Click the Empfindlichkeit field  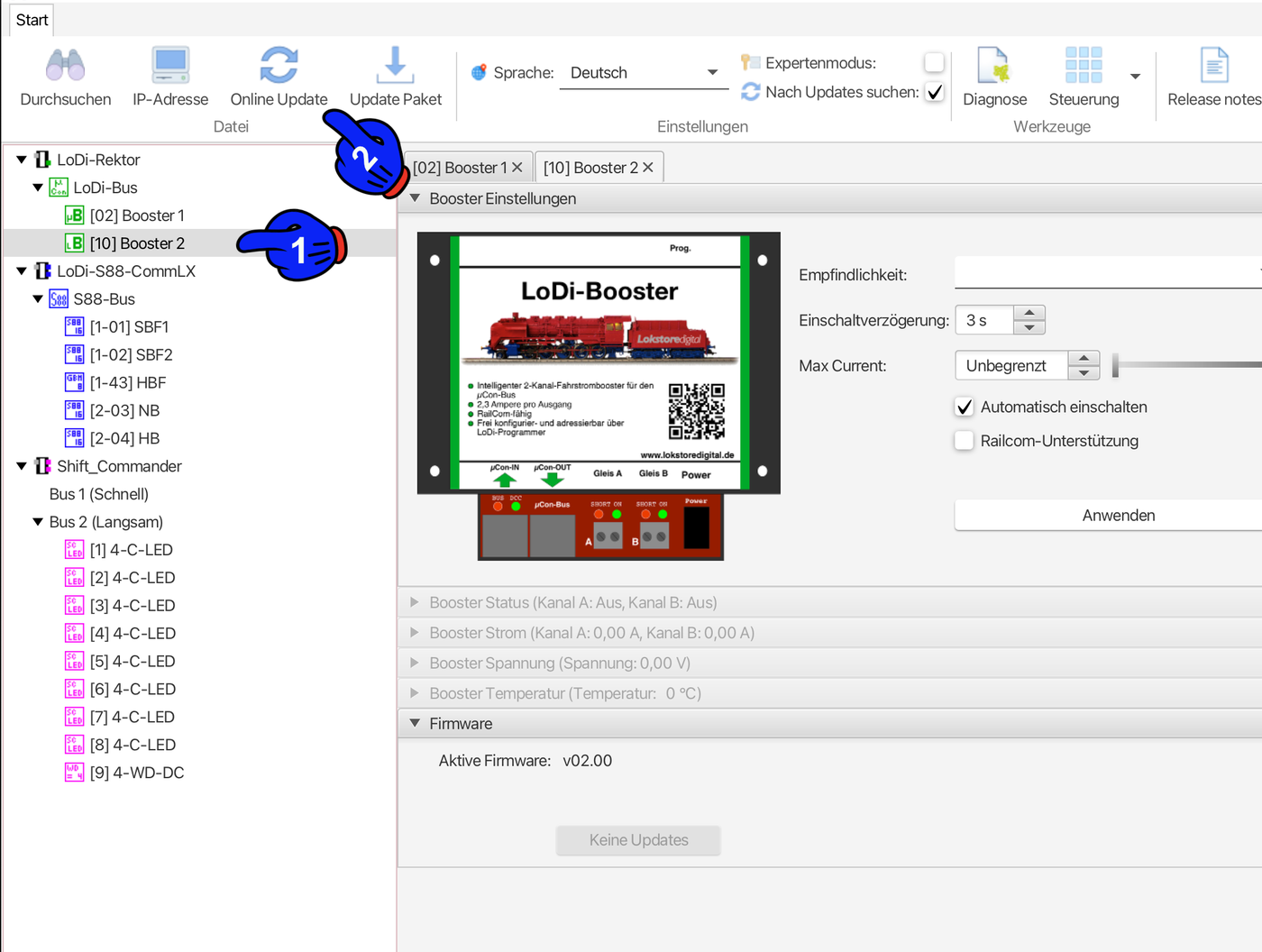coord(1108,273)
